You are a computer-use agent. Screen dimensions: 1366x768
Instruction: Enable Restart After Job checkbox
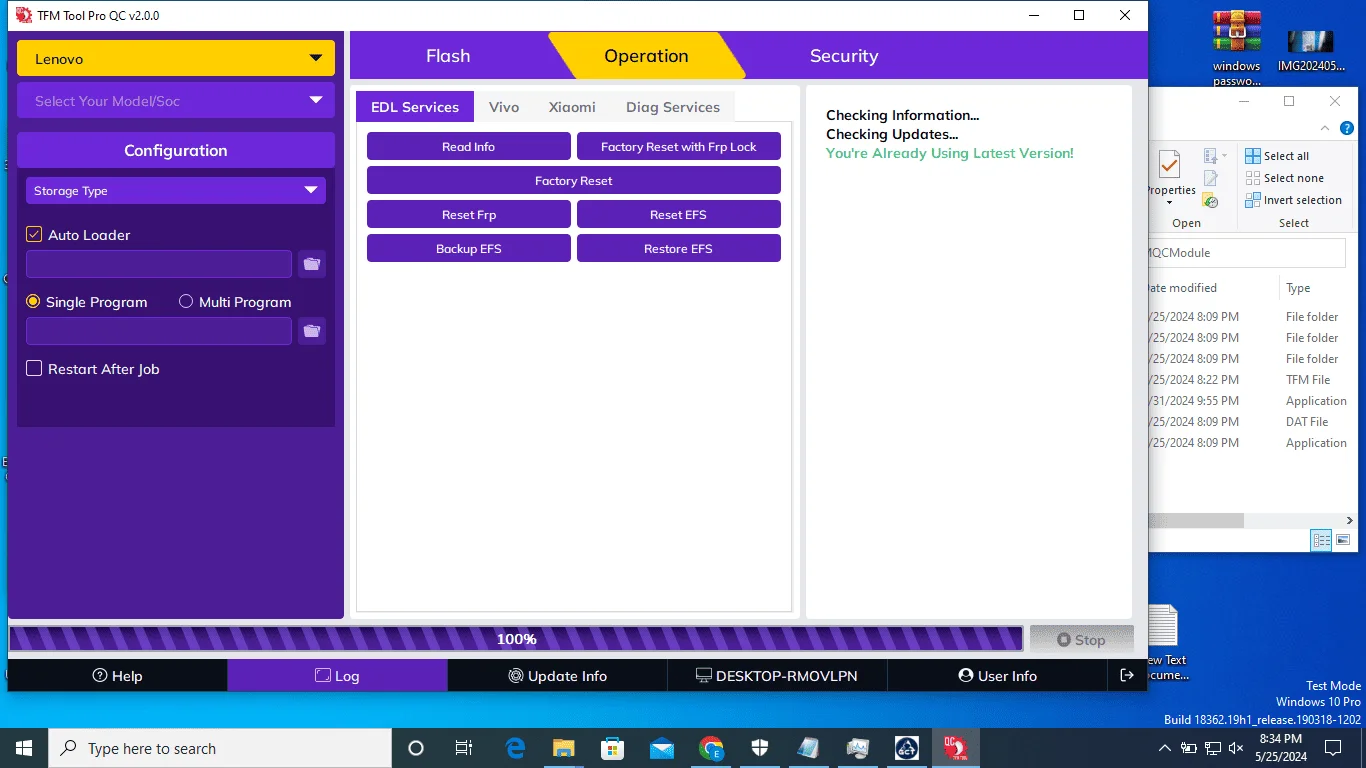[34, 369]
